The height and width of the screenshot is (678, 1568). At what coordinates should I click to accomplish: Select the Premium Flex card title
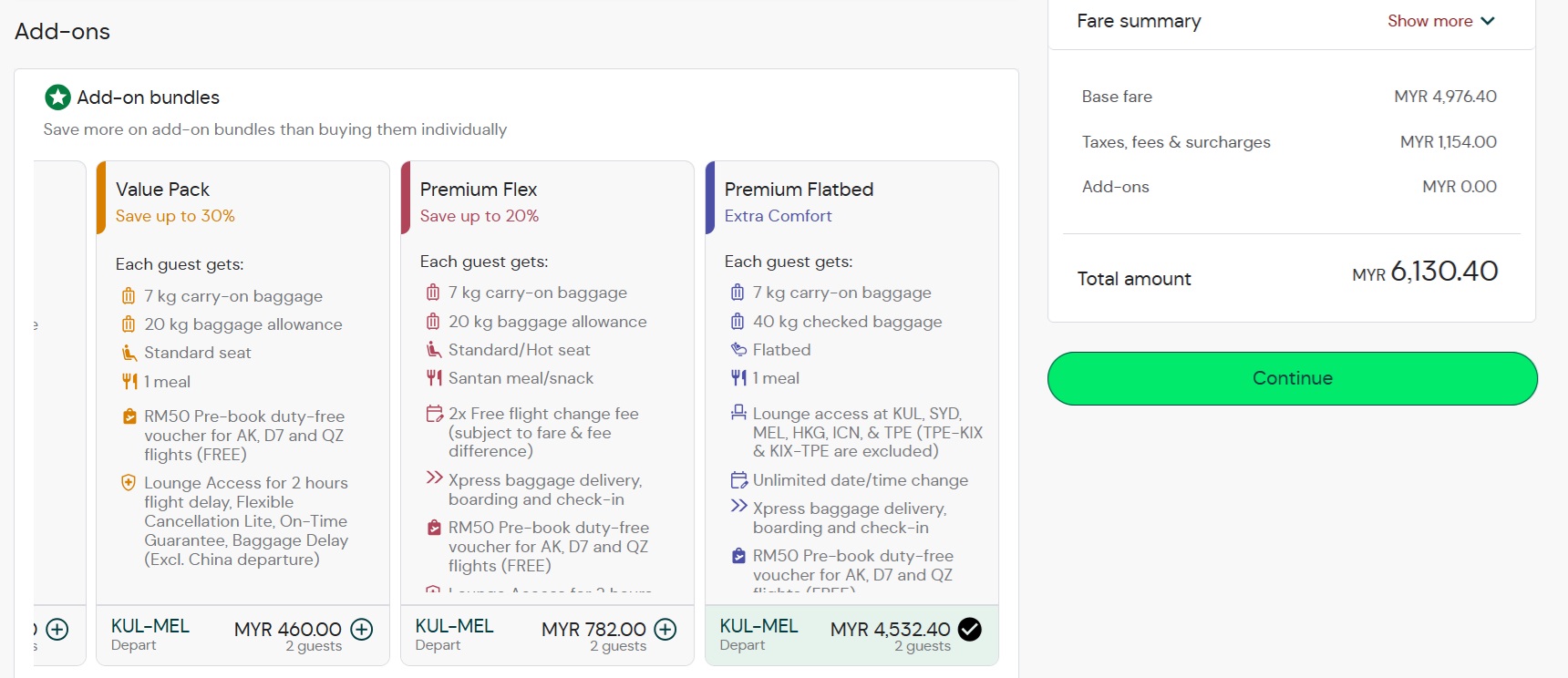[x=479, y=190]
